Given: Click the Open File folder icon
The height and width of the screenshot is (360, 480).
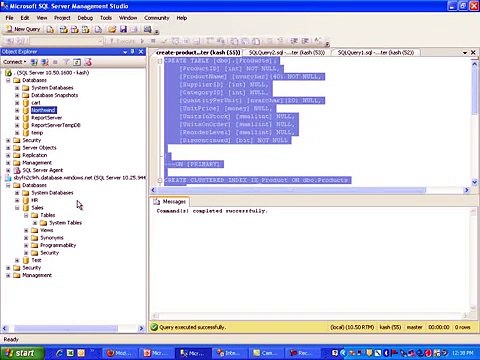Looking at the screenshot, I should click(112, 29).
